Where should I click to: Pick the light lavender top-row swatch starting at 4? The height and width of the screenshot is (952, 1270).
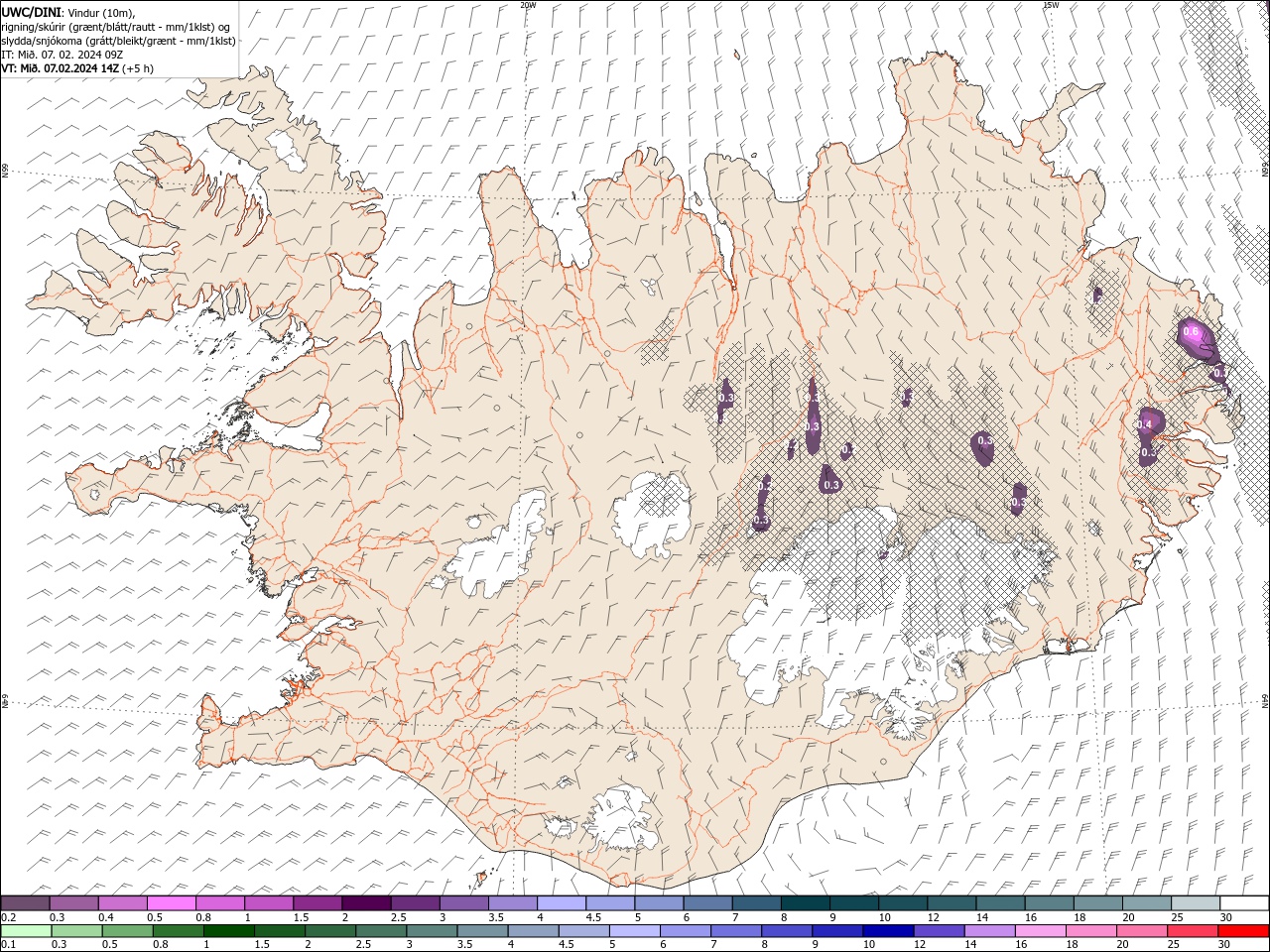pos(562,903)
